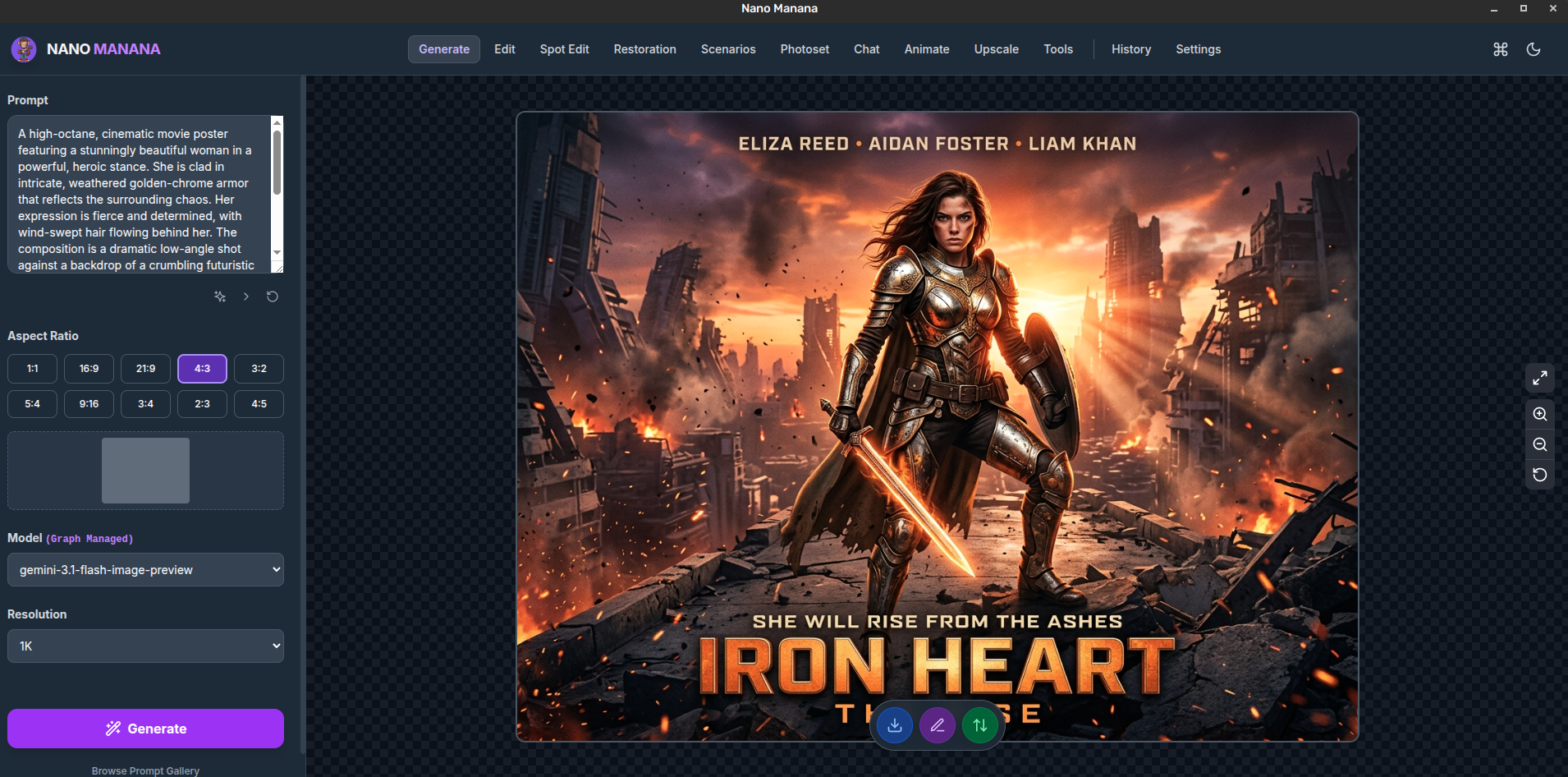Select the 16:9 aspect ratio
Viewport: 1568px width, 777px height.
(89, 369)
